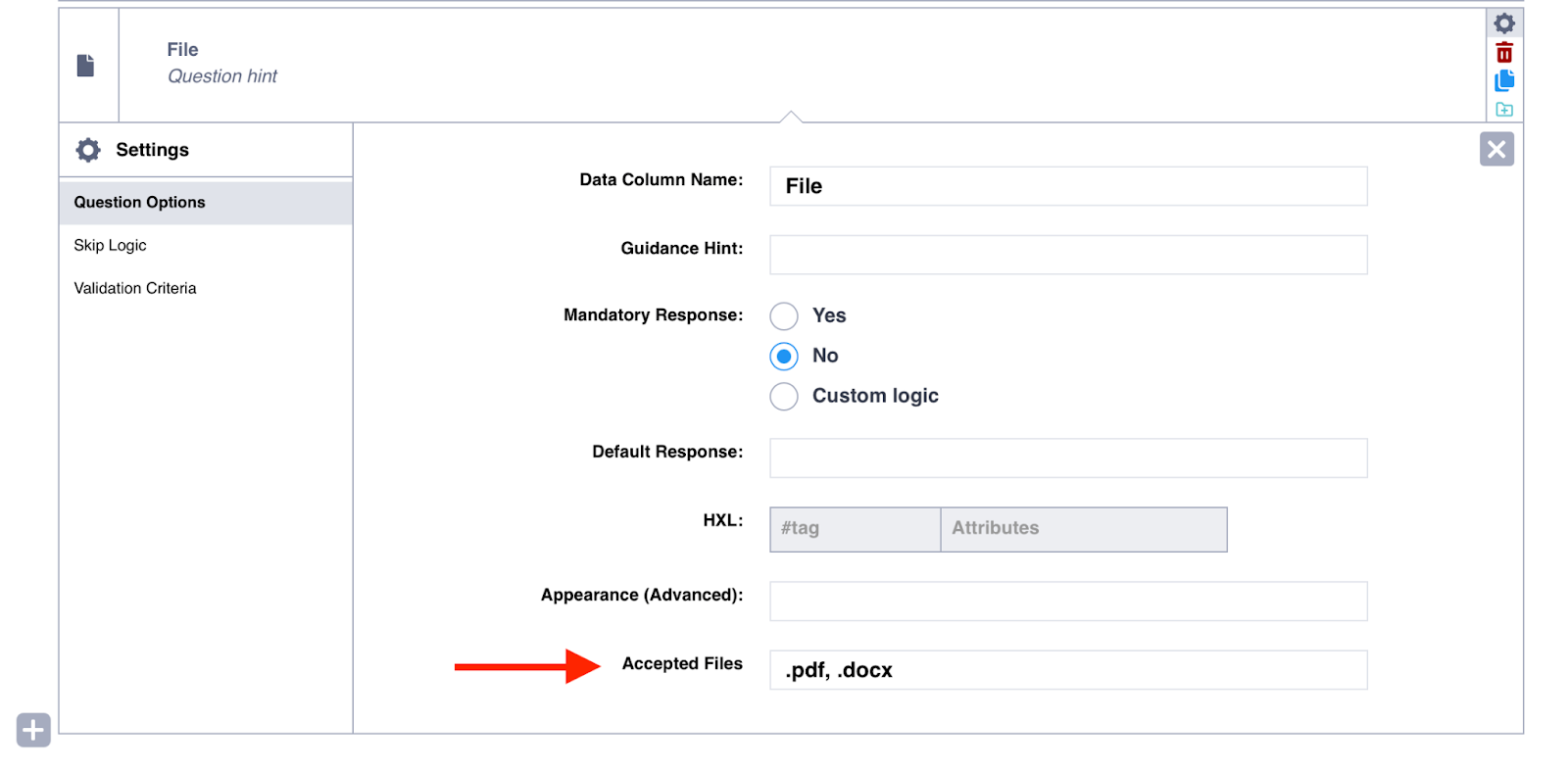Click the Data Column Name field
The height and width of the screenshot is (770, 1568).
point(1067,186)
